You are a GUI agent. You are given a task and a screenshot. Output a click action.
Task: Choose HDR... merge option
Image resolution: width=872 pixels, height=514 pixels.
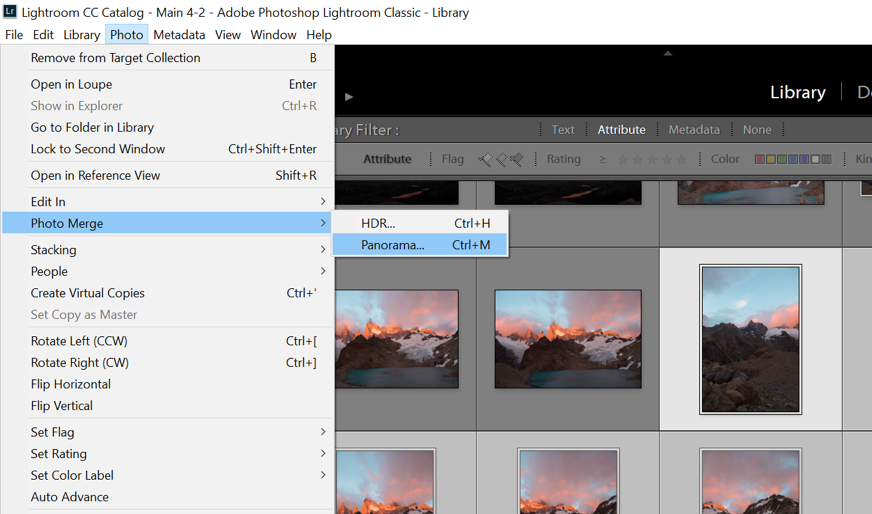coord(420,223)
